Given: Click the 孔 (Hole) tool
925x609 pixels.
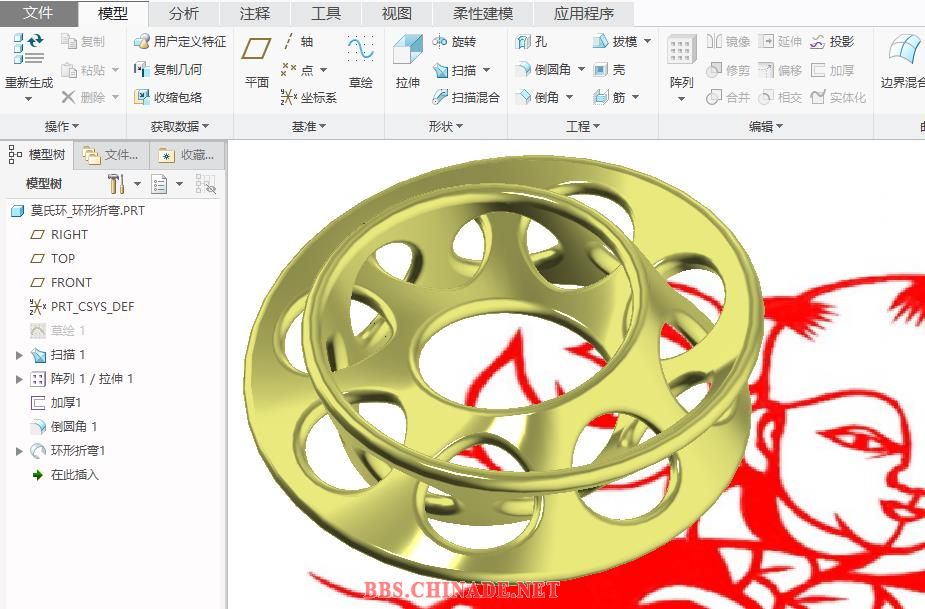Looking at the screenshot, I should click(531, 42).
